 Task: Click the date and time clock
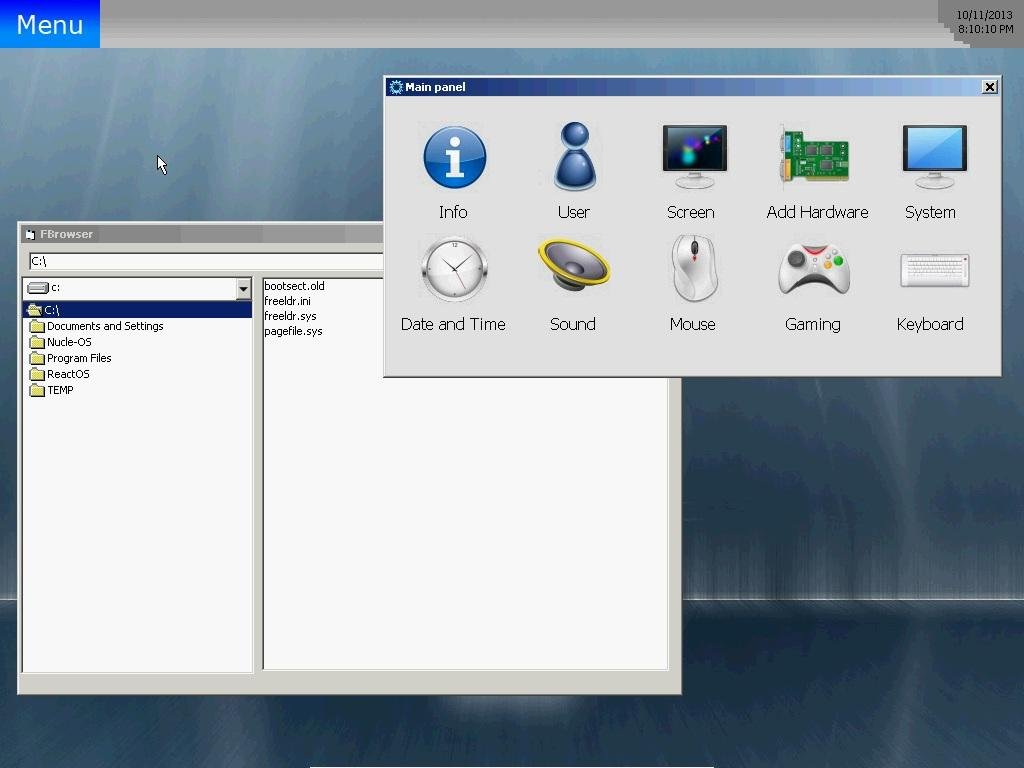click(984, 22)
